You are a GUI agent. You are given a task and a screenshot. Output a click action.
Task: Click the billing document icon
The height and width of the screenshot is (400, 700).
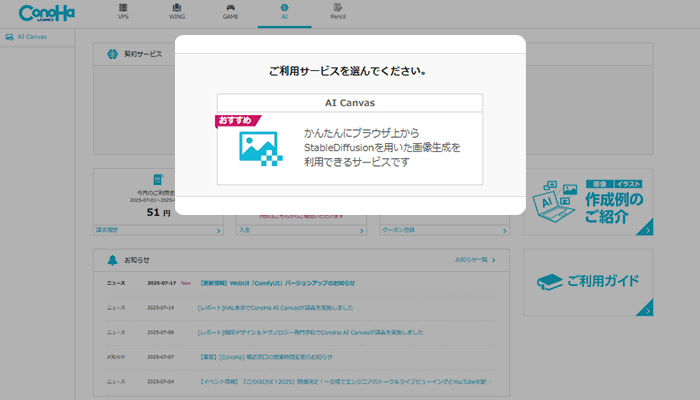(158, 179)
